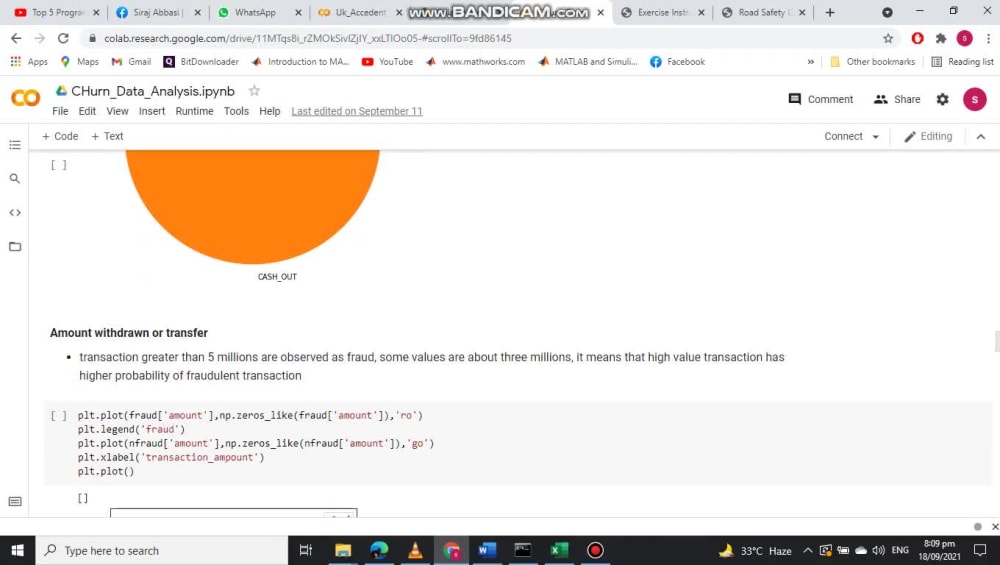Run the plt.plot fraud amount code cell
Screen dimensions: 1000x565
click(59, 416)
